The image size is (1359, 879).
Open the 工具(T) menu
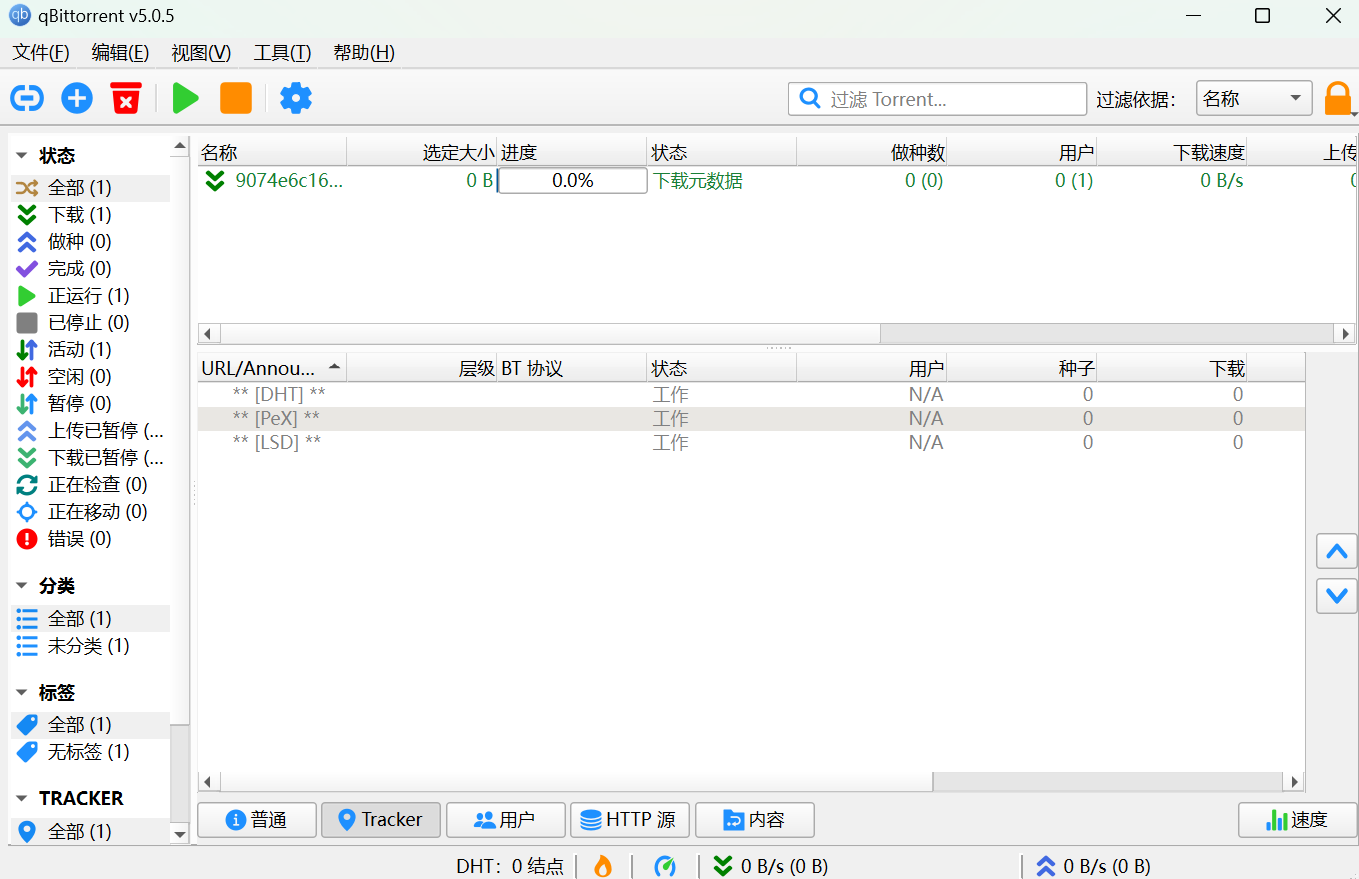[282, 53]
